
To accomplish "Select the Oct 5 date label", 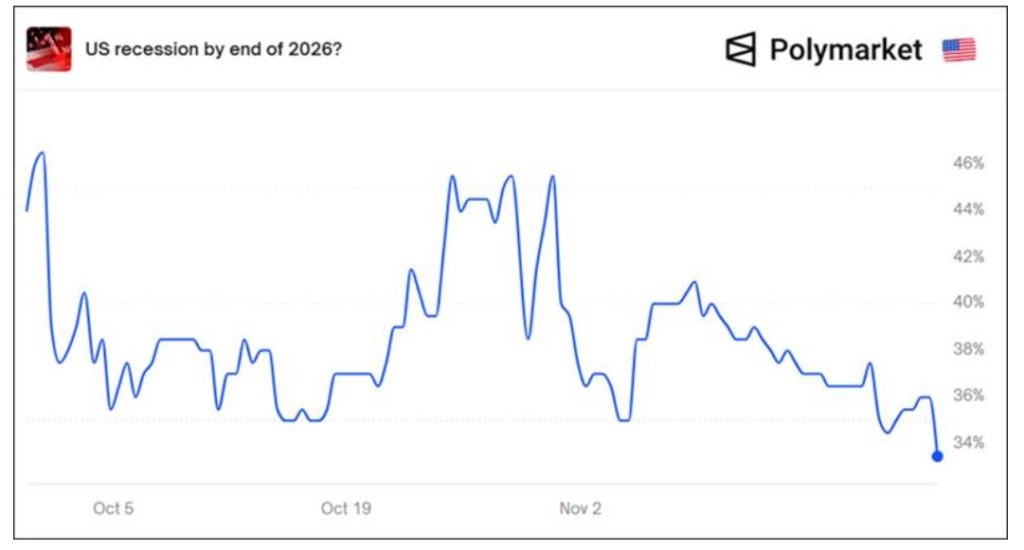I will pos(113,508).
